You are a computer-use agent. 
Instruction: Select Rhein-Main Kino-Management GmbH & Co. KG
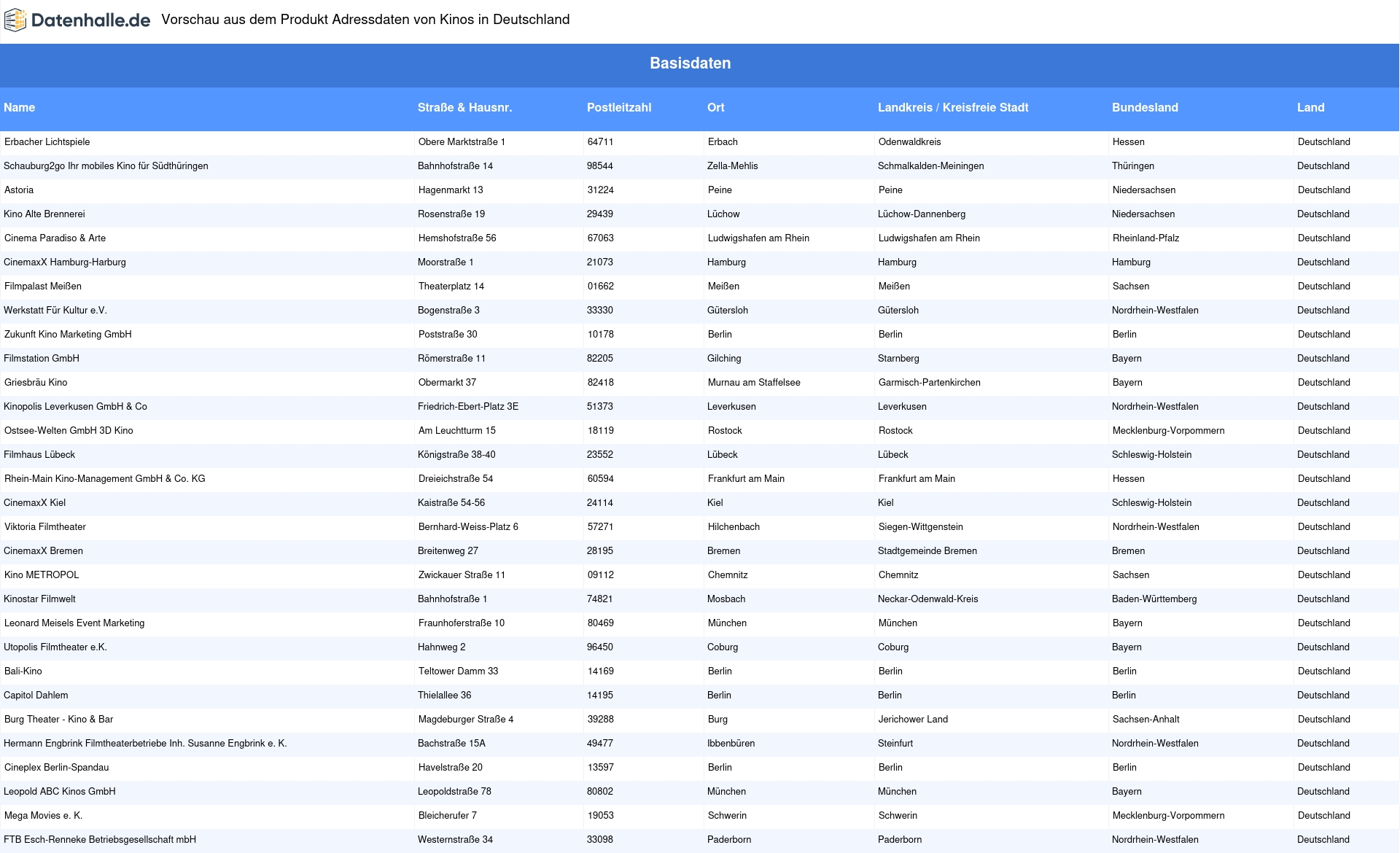click(105, 479)
